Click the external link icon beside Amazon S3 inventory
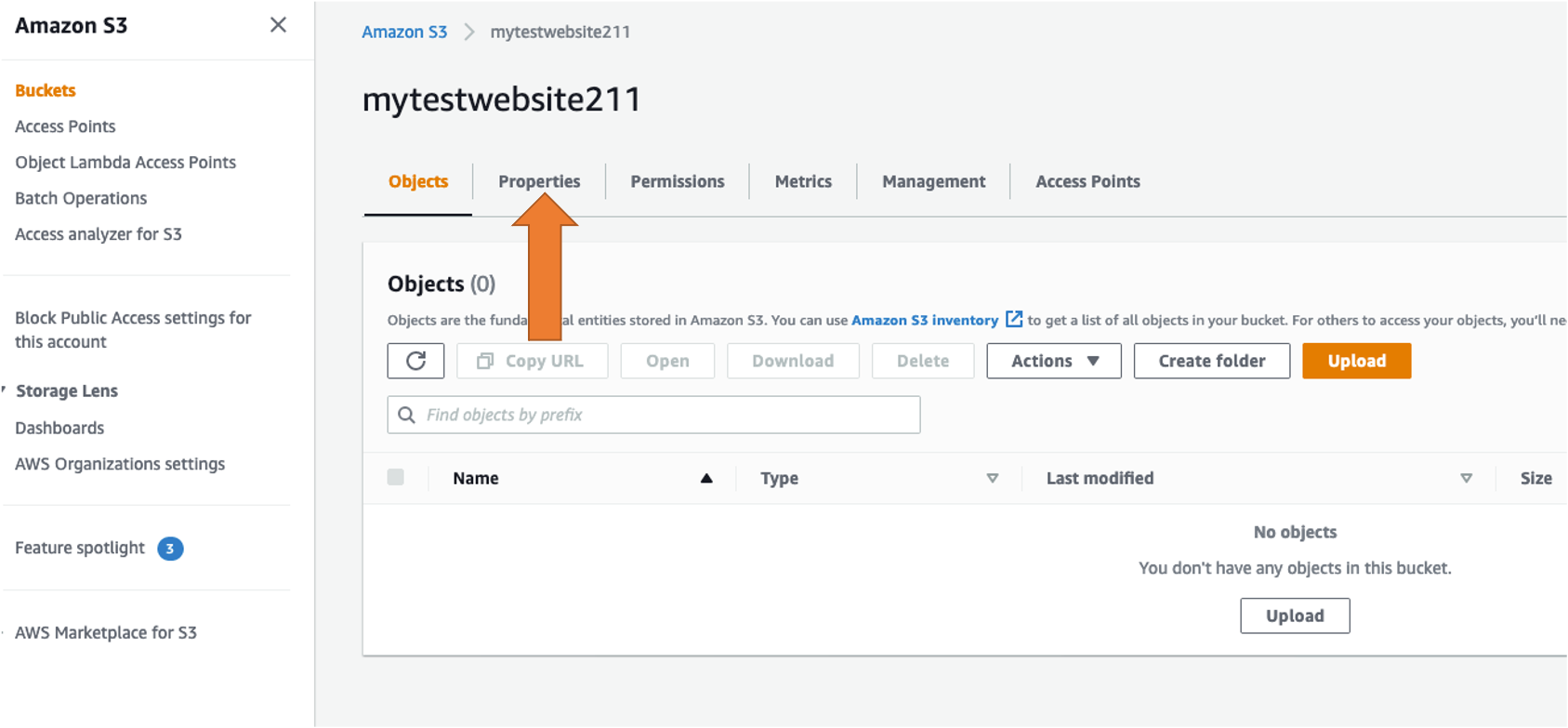The width and height of the screenshot is (1568, 728). [x=1014, y=319]
